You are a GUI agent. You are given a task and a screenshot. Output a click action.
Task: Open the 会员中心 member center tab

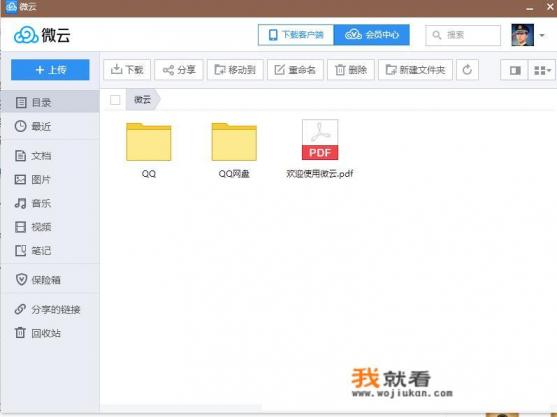click(372, 35)
